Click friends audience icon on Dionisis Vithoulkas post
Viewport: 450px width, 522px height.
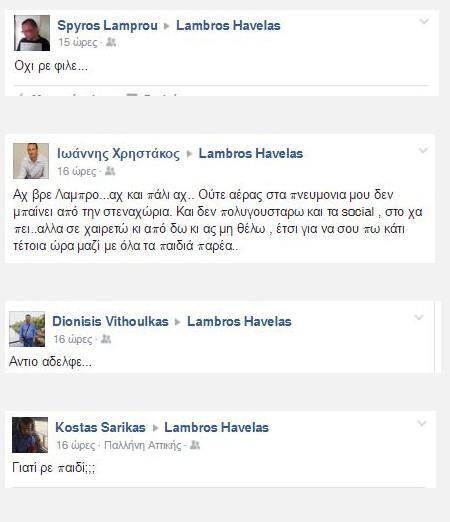[106, 339]
